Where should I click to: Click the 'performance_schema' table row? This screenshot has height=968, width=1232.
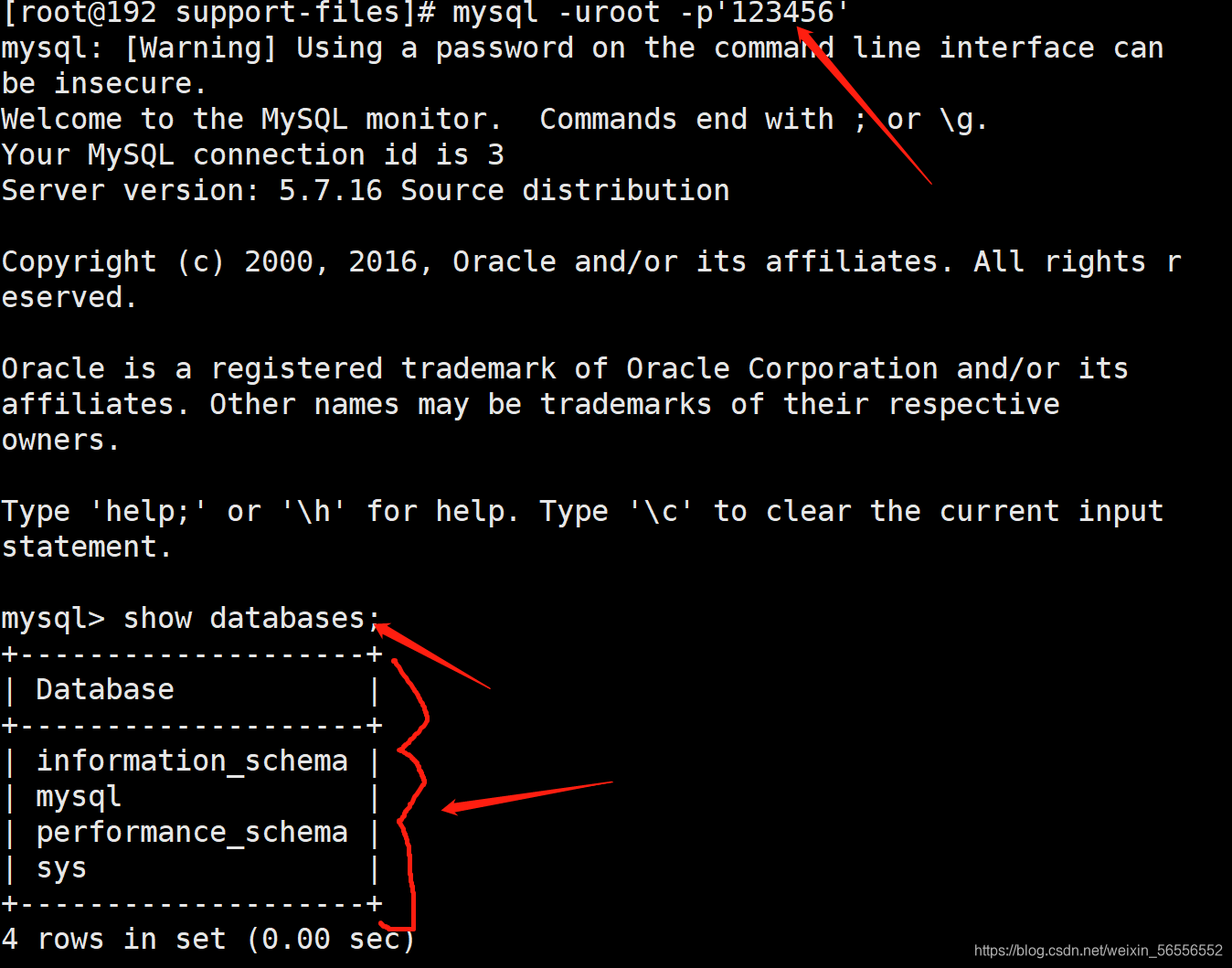coord(192,833)
